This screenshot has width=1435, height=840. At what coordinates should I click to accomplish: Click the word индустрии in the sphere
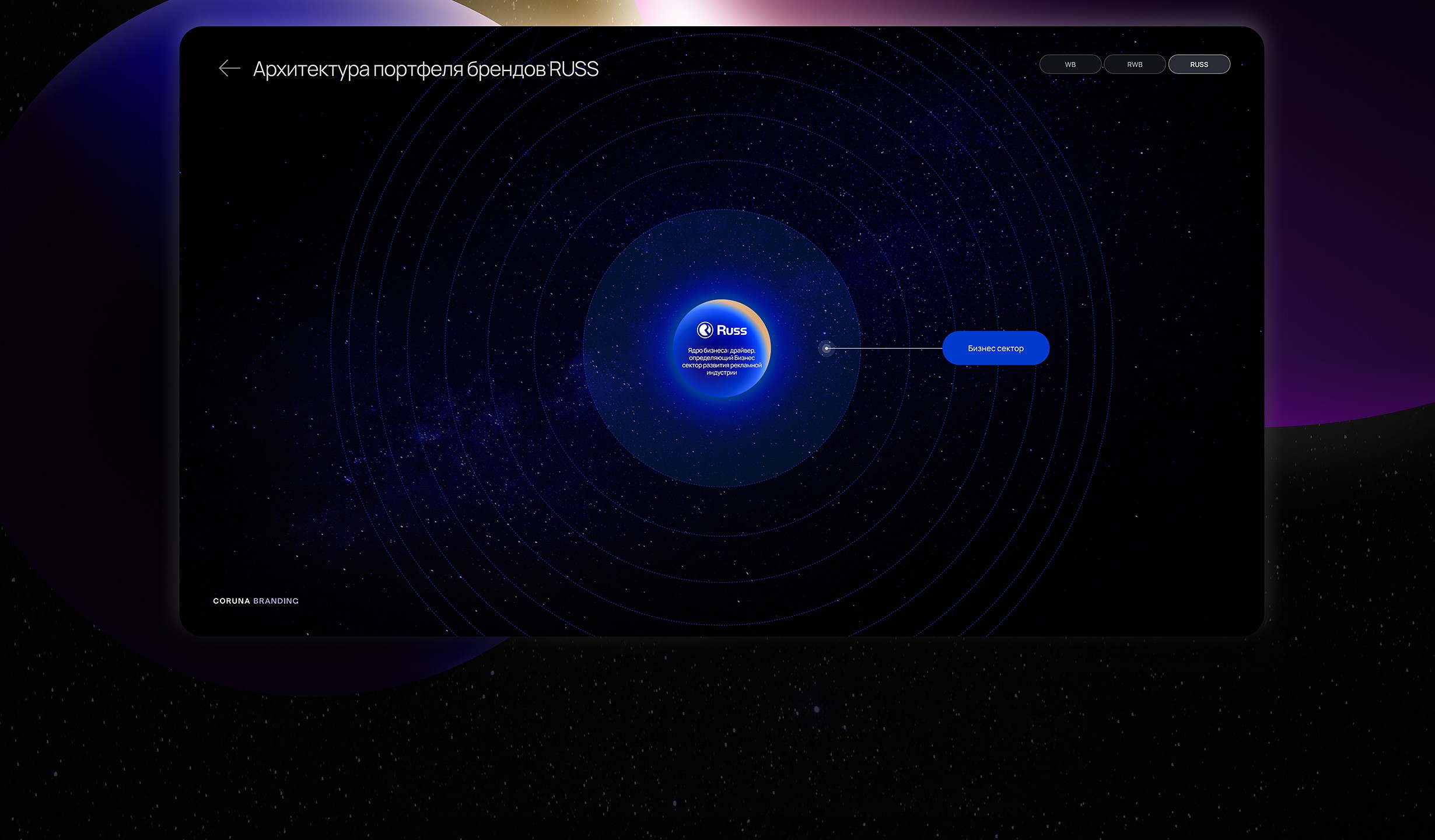pos(722,373)
